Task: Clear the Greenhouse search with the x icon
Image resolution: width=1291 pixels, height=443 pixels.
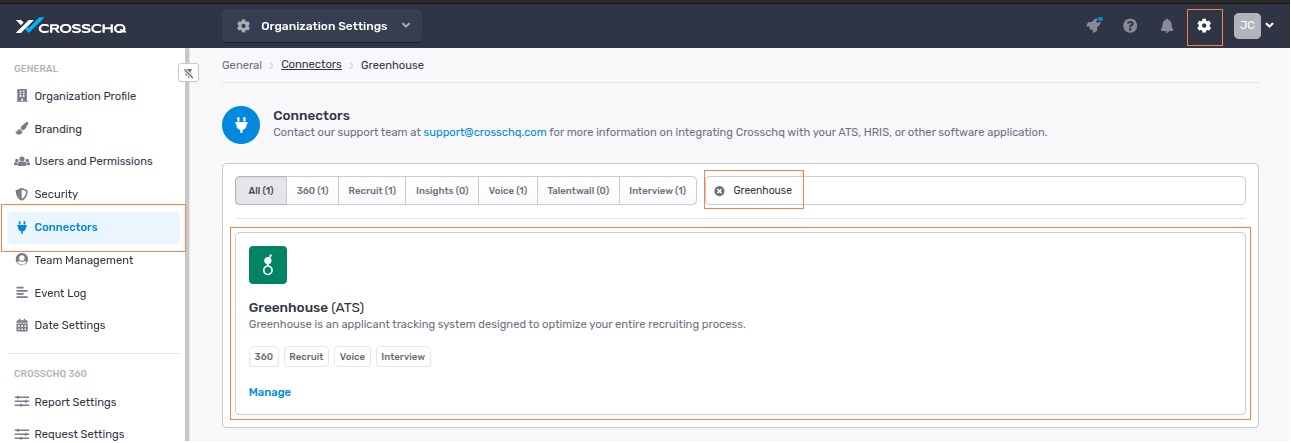Action: [x=719, y=191]
